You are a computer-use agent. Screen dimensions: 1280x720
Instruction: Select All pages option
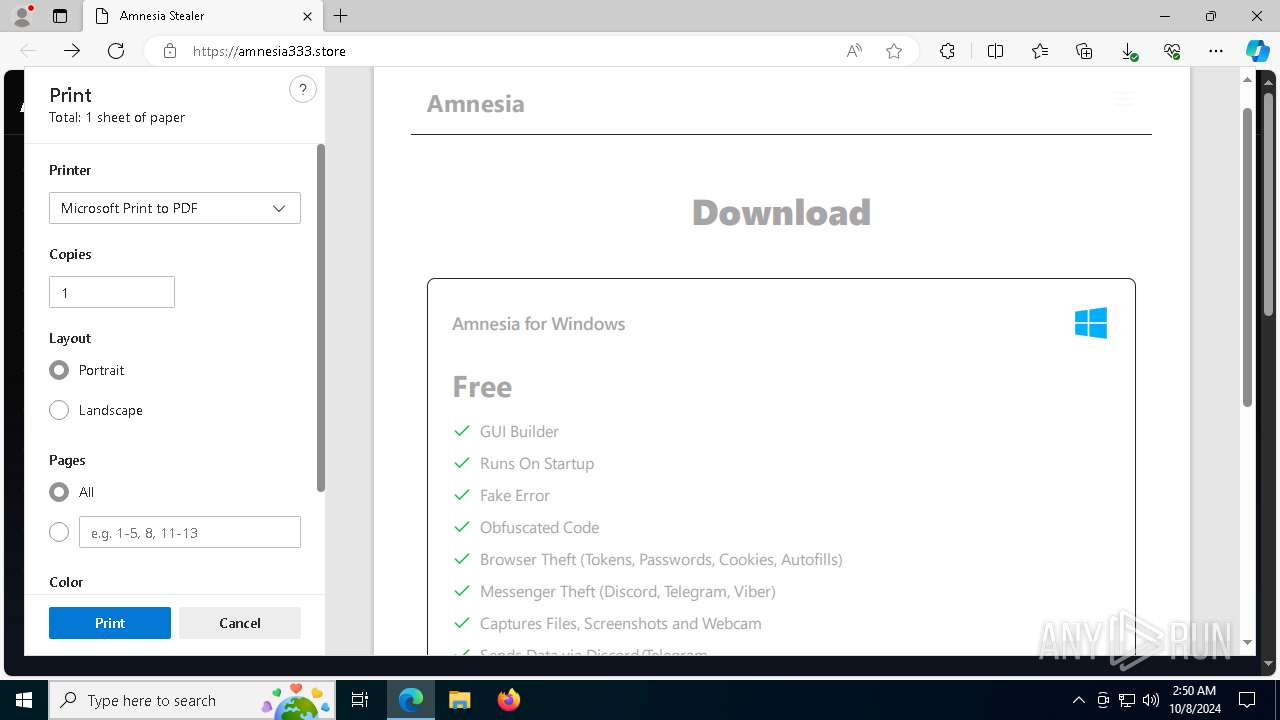click(x=59, y=492)
